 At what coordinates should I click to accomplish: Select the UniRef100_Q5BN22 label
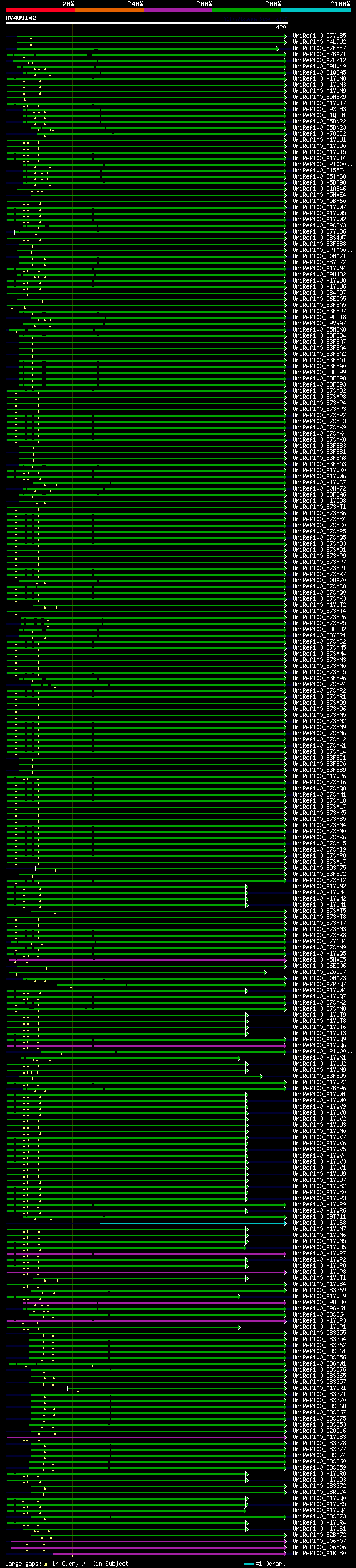319,122
